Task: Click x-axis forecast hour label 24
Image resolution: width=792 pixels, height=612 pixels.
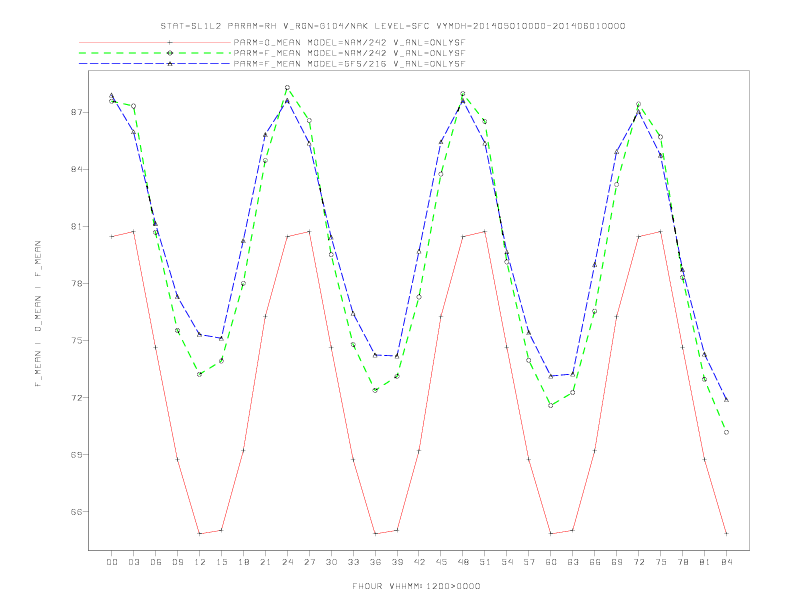Action: 287,562
